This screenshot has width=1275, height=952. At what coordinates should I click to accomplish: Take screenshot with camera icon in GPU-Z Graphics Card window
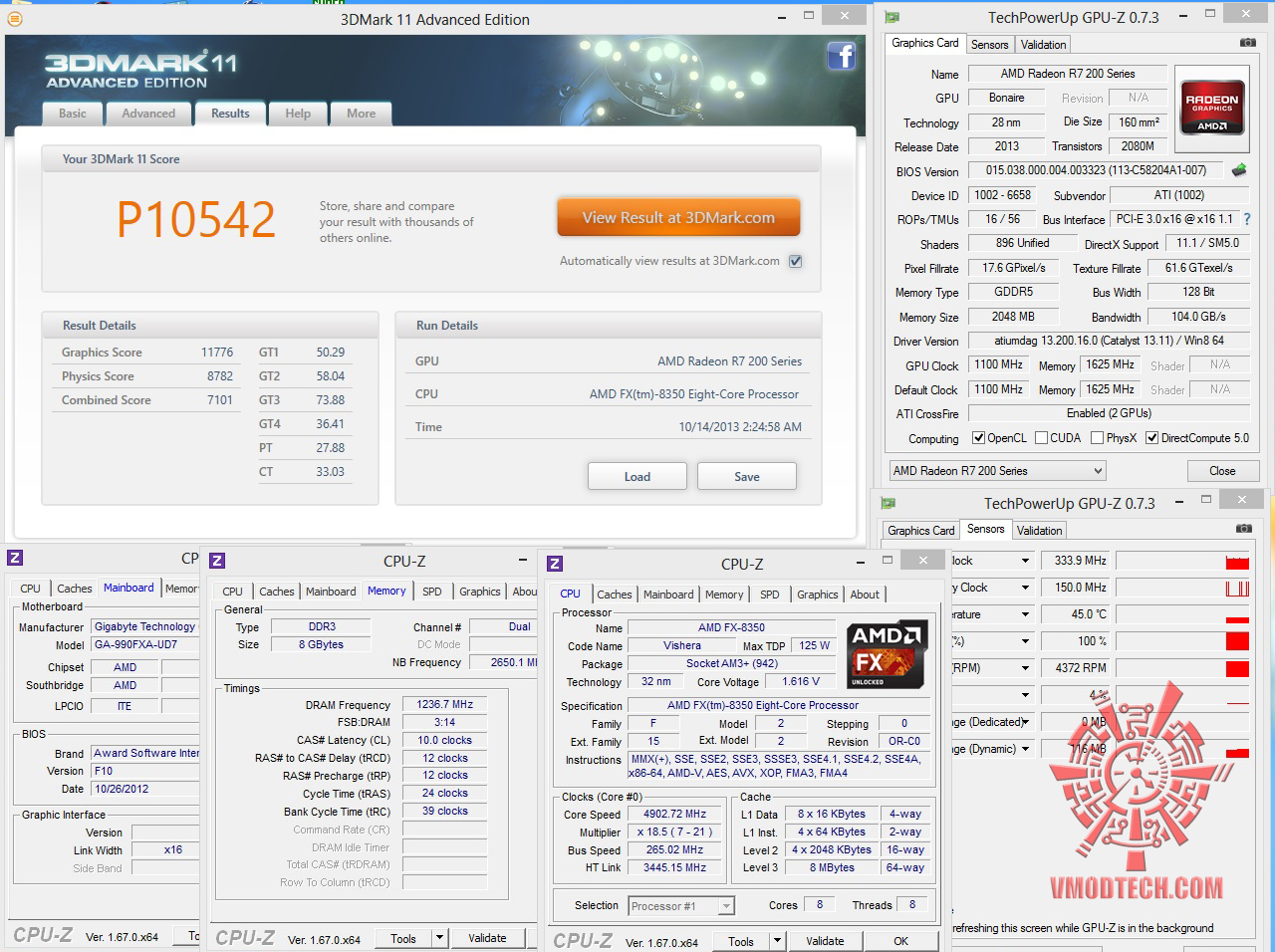1247,43
